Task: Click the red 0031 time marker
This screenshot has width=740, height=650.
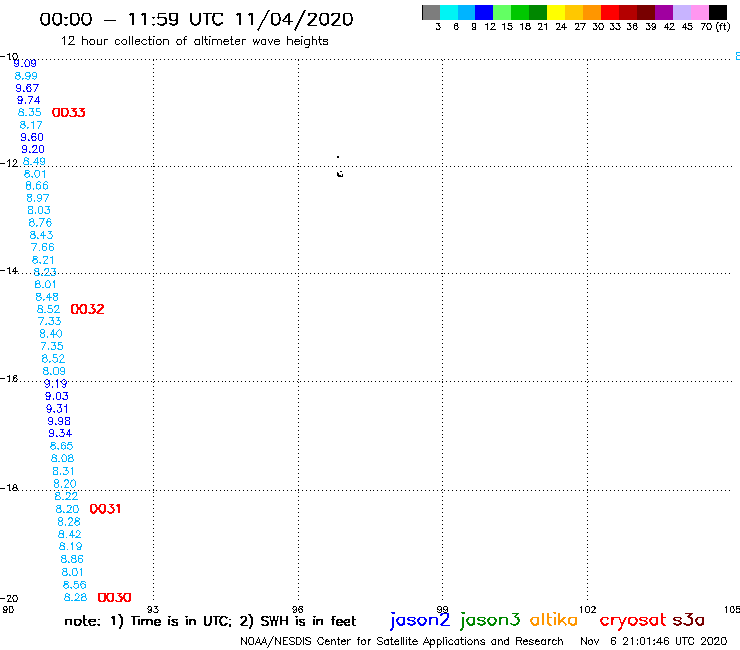Action: [x=105, y=509]
